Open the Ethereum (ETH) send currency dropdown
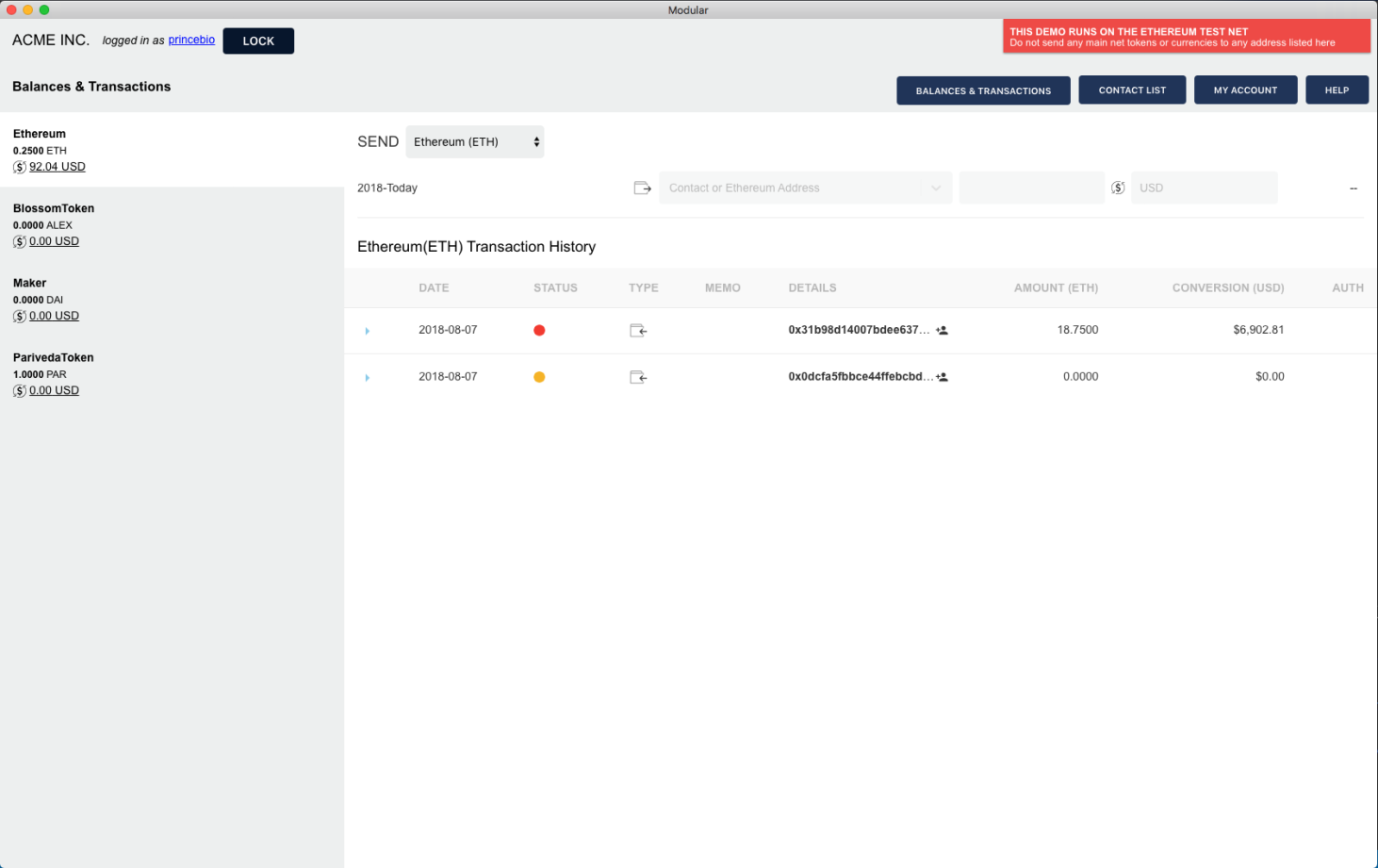The height and width of the screenshot is (868, 1378). (475, 142)
